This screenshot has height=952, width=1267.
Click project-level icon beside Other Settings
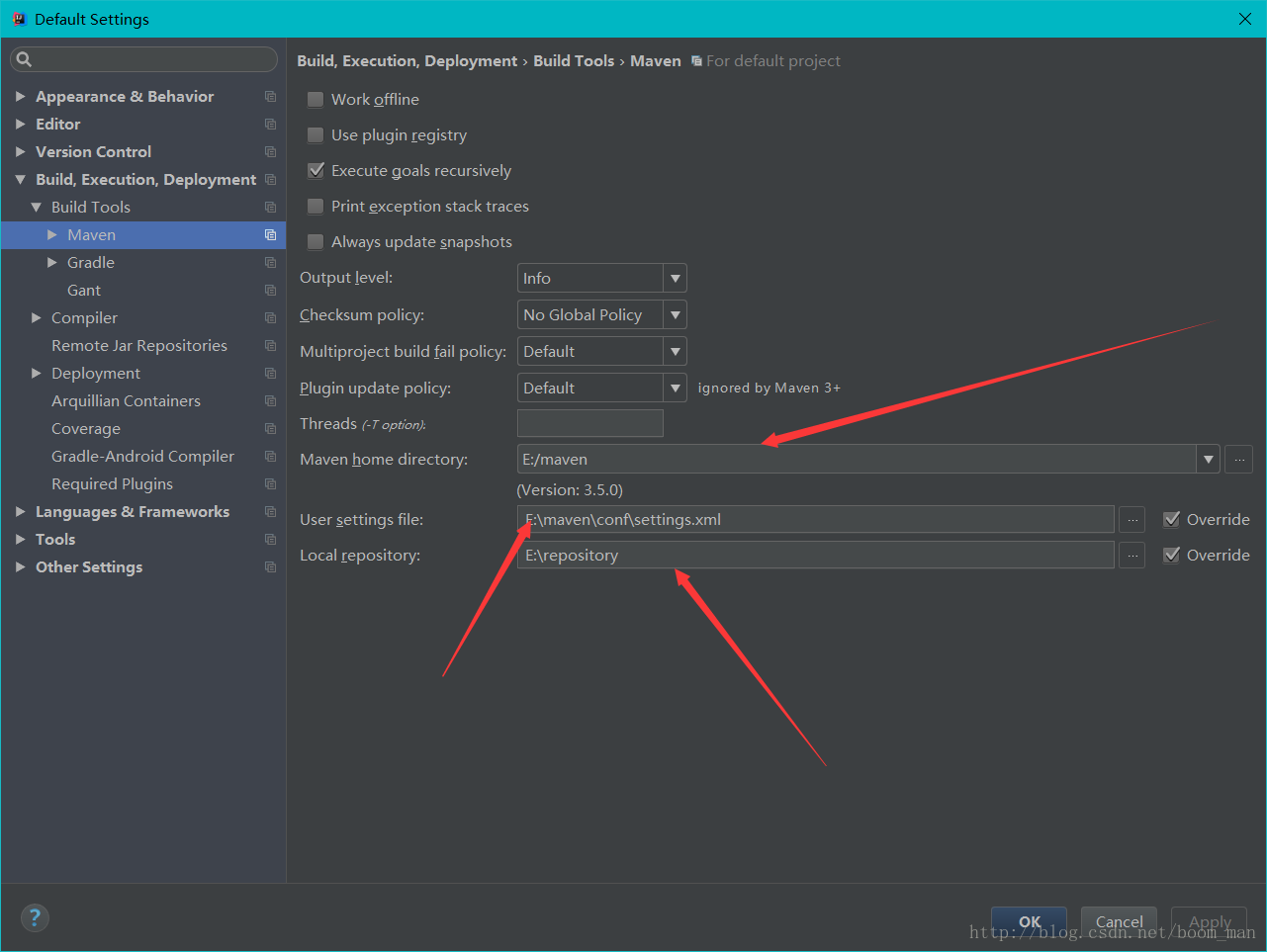270,567
